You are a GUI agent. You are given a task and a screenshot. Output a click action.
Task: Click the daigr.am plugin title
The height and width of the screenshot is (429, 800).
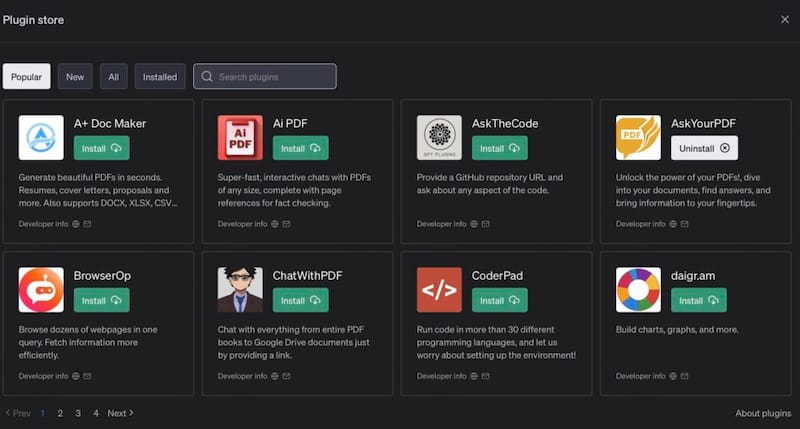(x=693, y=275)
